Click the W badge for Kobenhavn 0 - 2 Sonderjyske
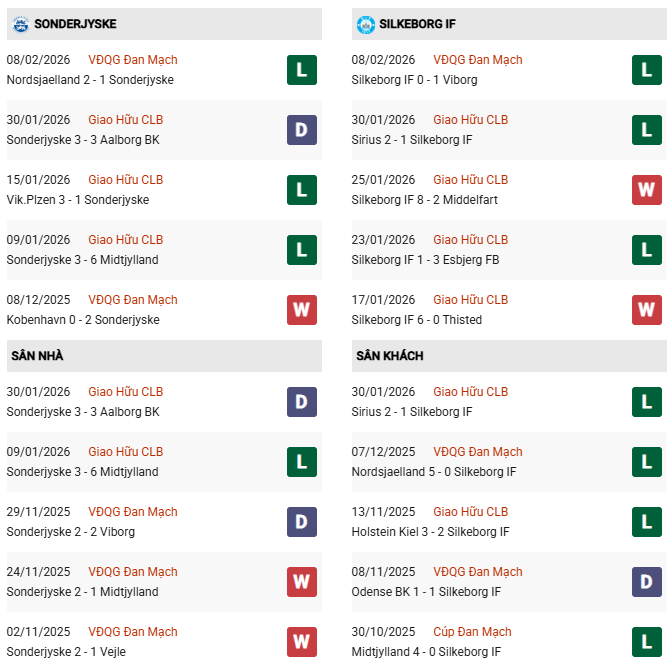 click(x=301, y=310)
